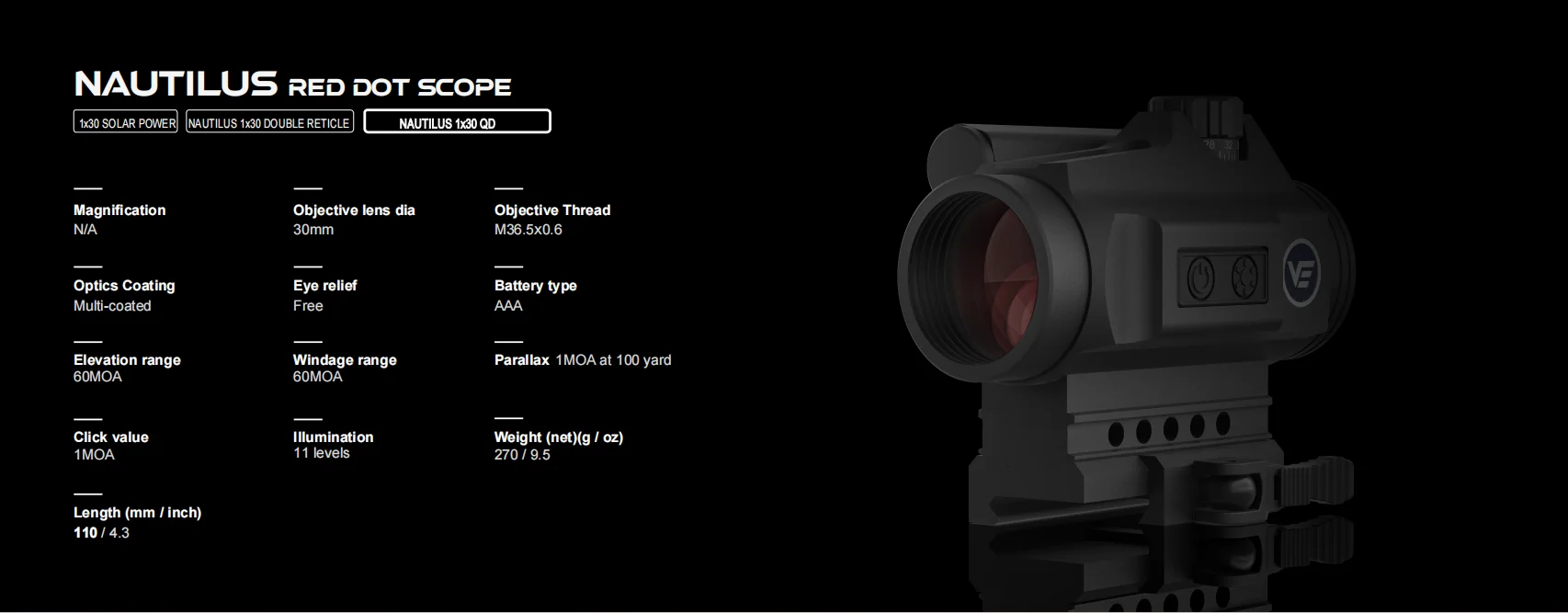Click the Objective lens dia label
Image resolution: width=1568 pixels, height=613 pixels.
point(354,210)
